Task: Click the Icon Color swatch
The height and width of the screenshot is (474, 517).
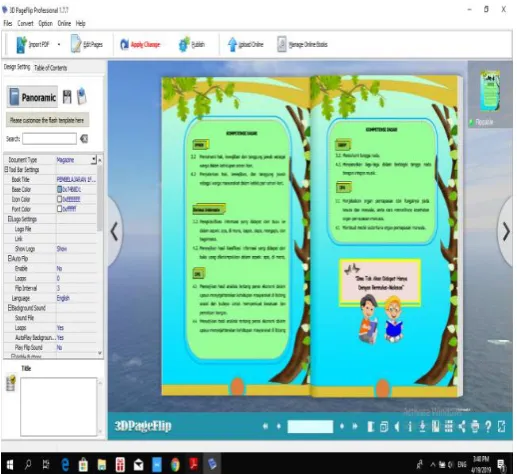Action: point(59,199)
